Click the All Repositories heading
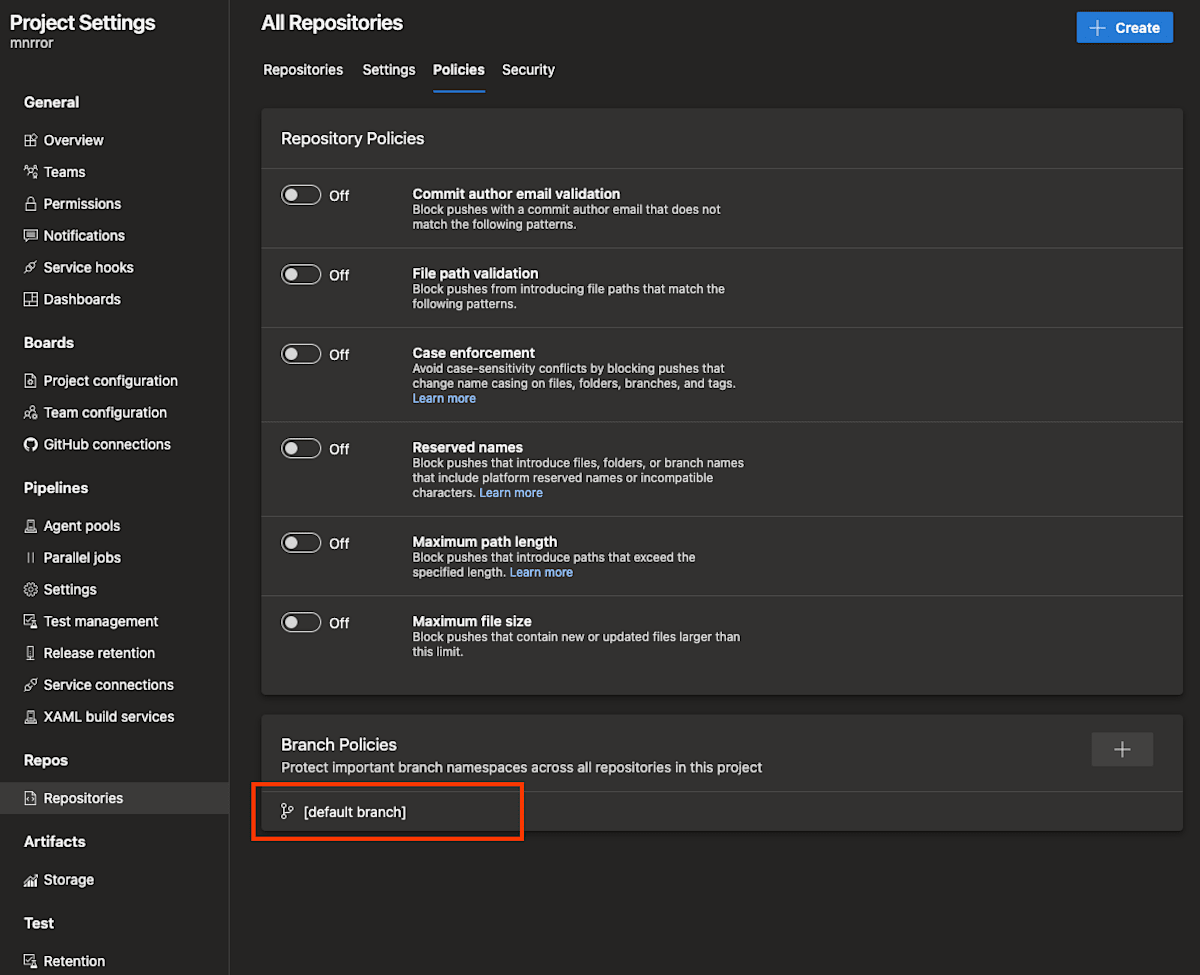The height and width of the screenshot is (975, 1200). [x=332, y=22]
